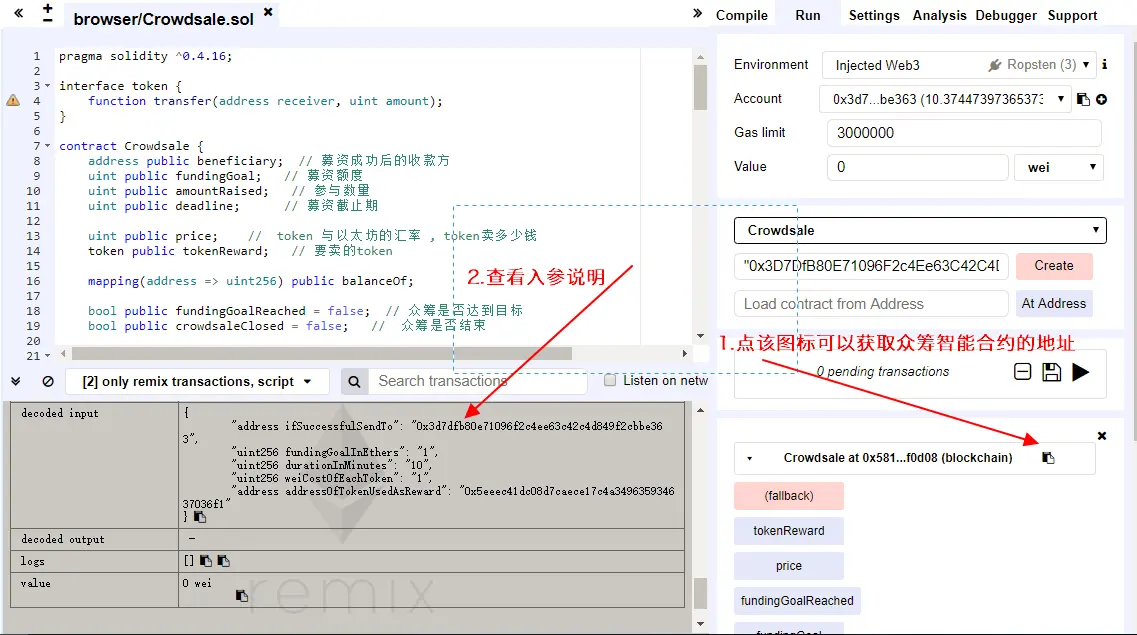The image size is (1137, 635).
Task: Open the Support tab
Action: (x=1072, y=15)
